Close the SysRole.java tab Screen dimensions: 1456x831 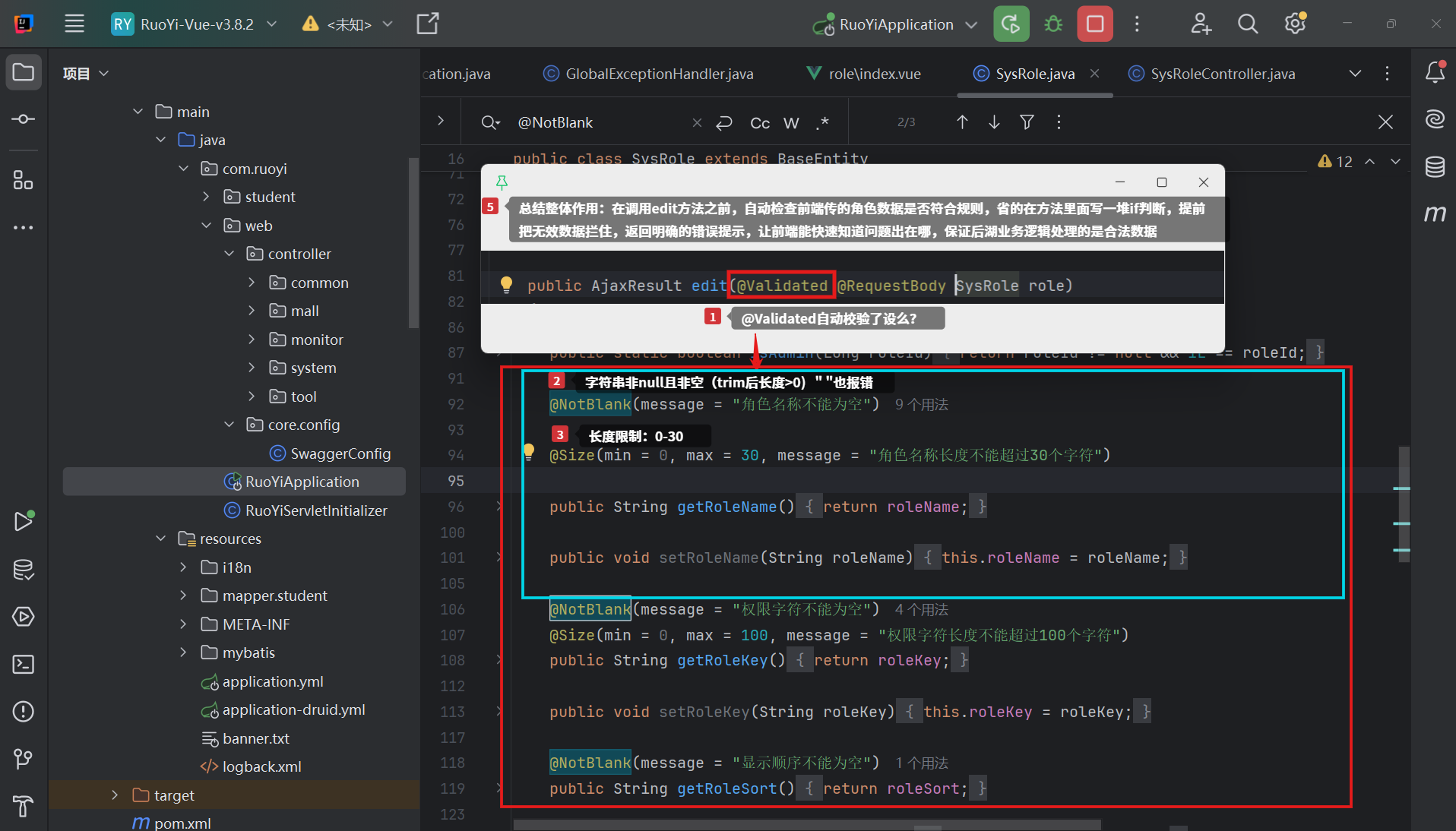click(x=1094, y=74)
